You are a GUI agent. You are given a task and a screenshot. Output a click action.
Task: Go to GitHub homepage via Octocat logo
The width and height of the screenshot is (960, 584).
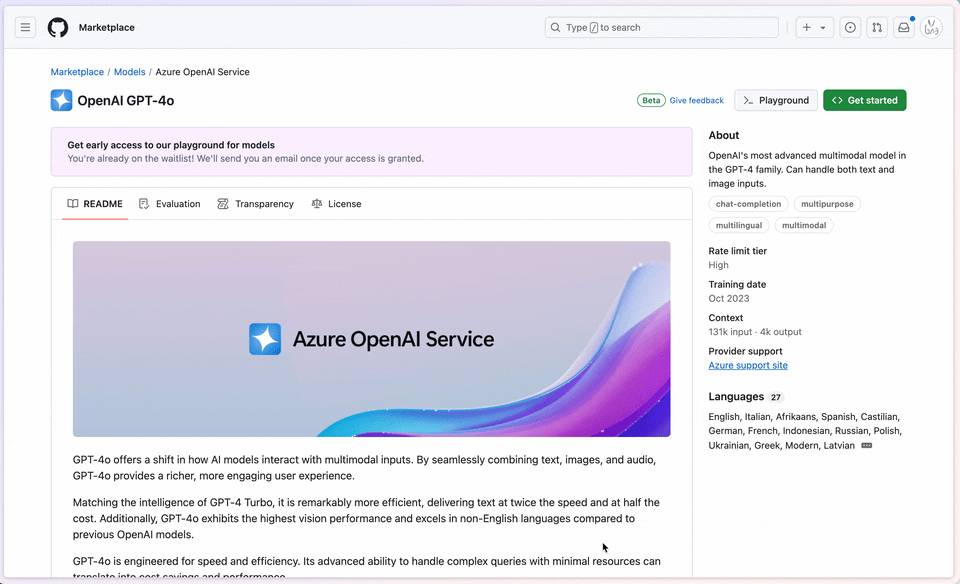(58, 28)
